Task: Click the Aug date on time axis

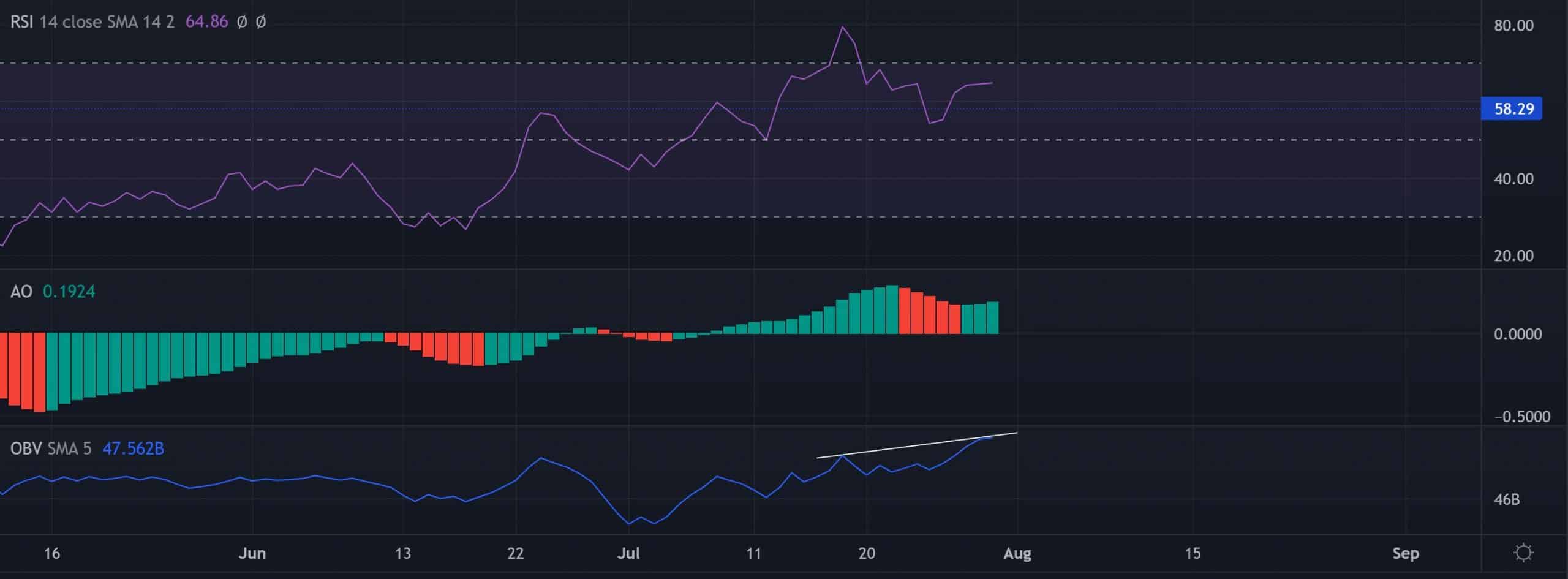Action: tap(1017, 554)
